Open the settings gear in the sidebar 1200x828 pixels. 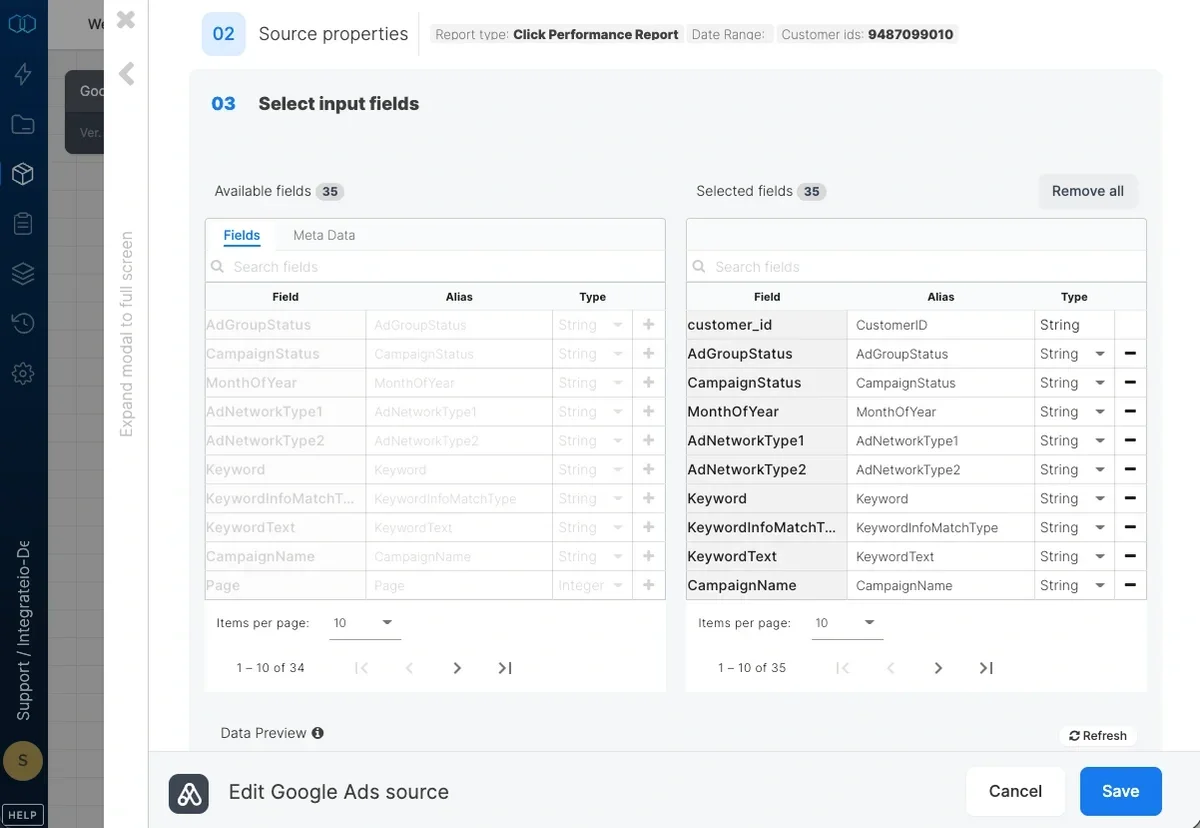click(23, 373)
